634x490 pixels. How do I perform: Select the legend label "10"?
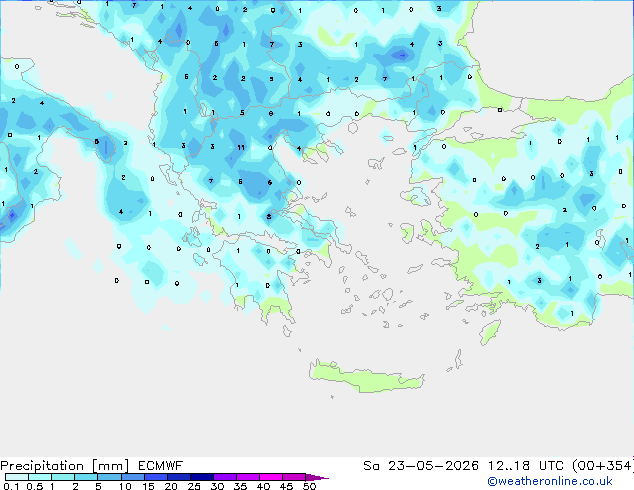(125, 486)
